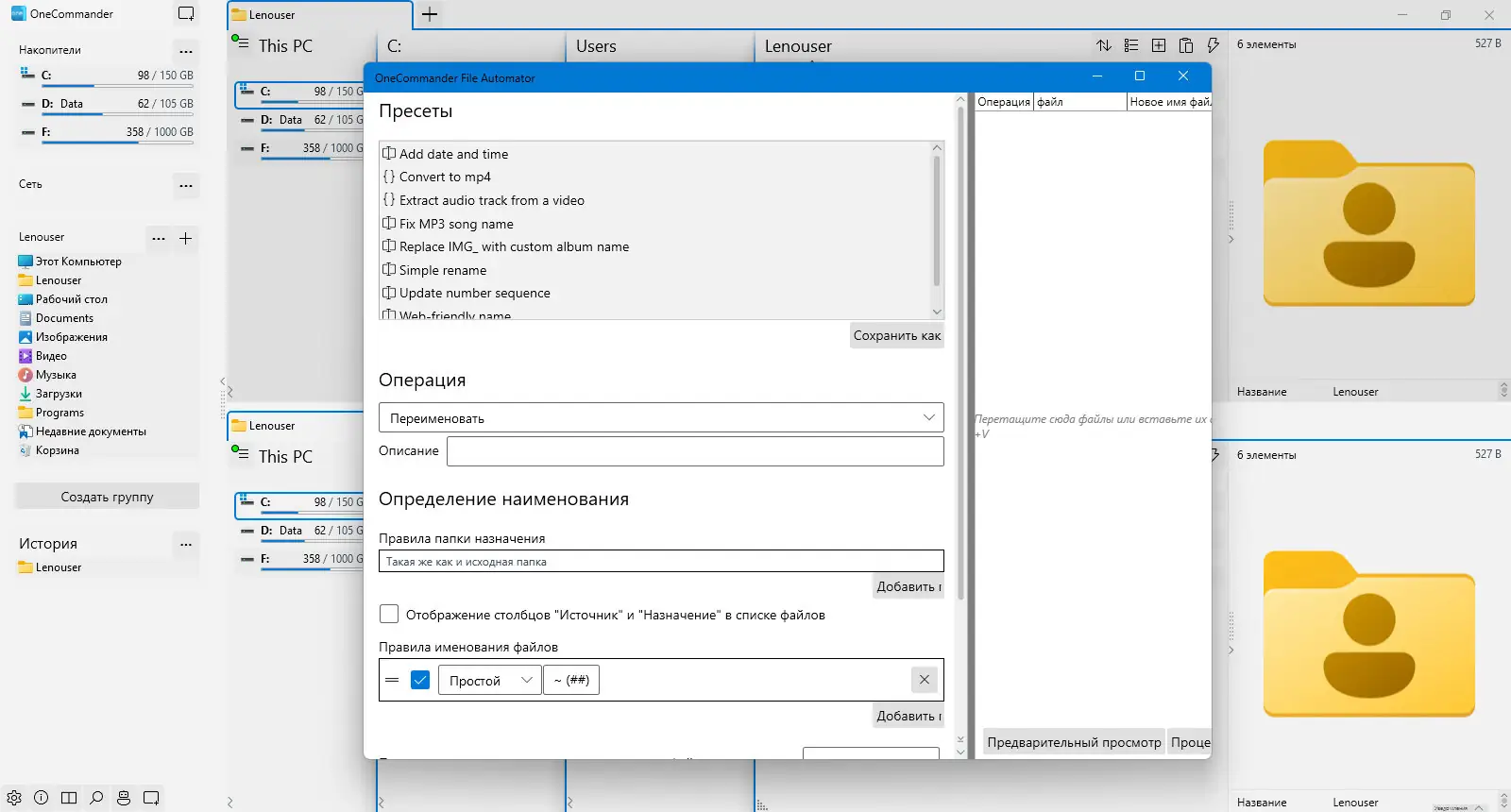
Task: Open File Automator robot icon
Action: pos(124,798)
